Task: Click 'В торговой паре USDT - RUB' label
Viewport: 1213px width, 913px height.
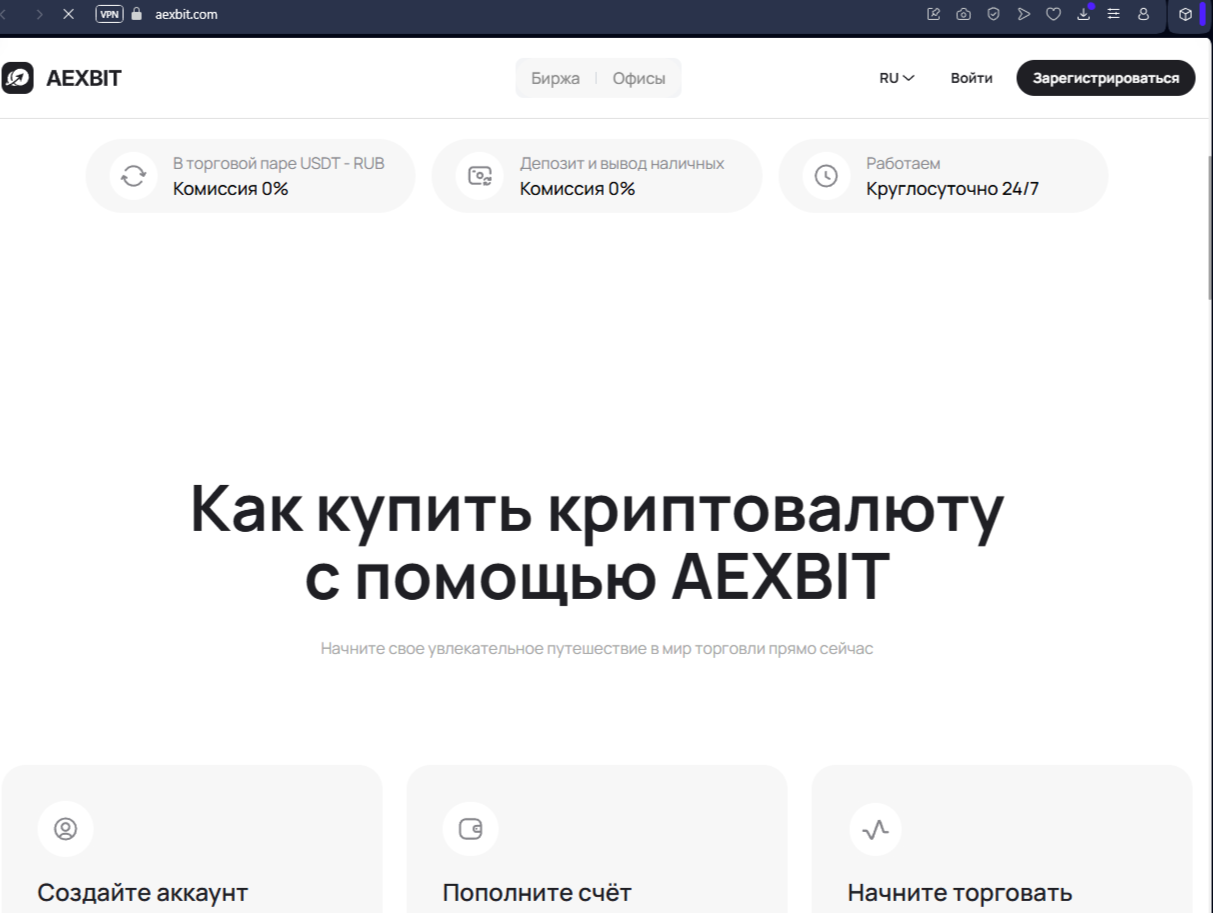Action: pyautogui.click(x=279, y=163)
